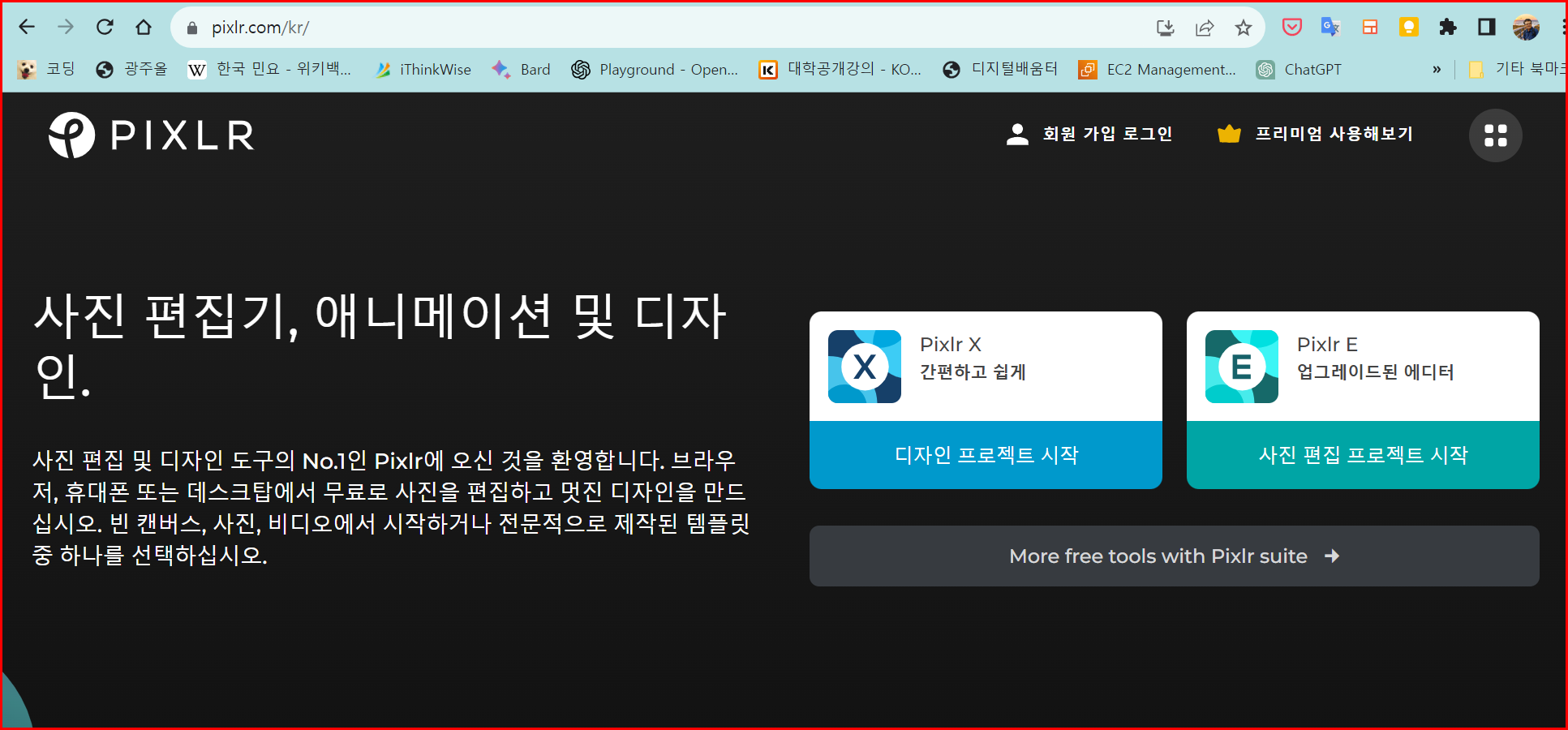Click the Pixlr E app icon

point(1242,367)
